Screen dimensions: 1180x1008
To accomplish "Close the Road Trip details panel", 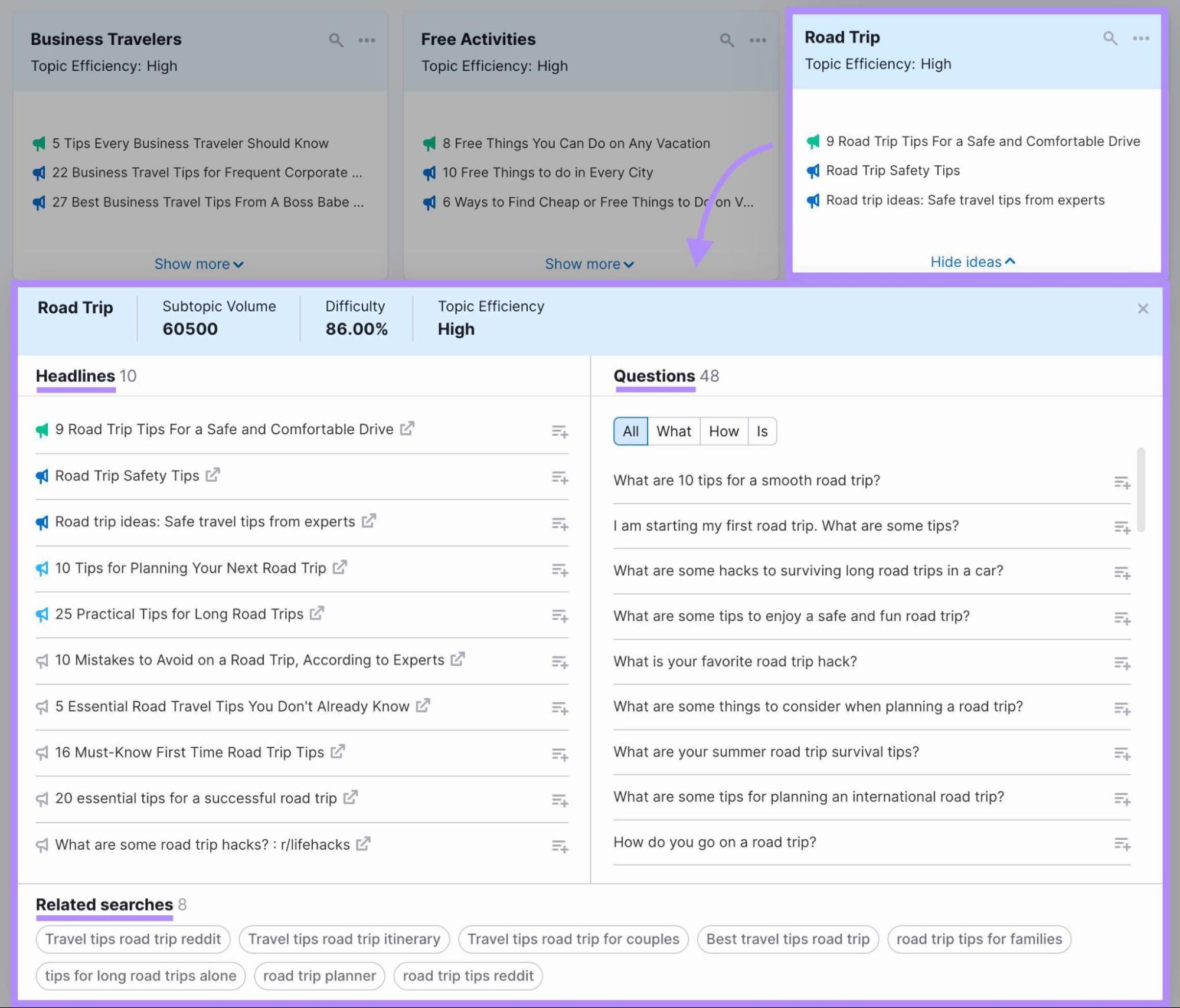I will coord(1143,308).
